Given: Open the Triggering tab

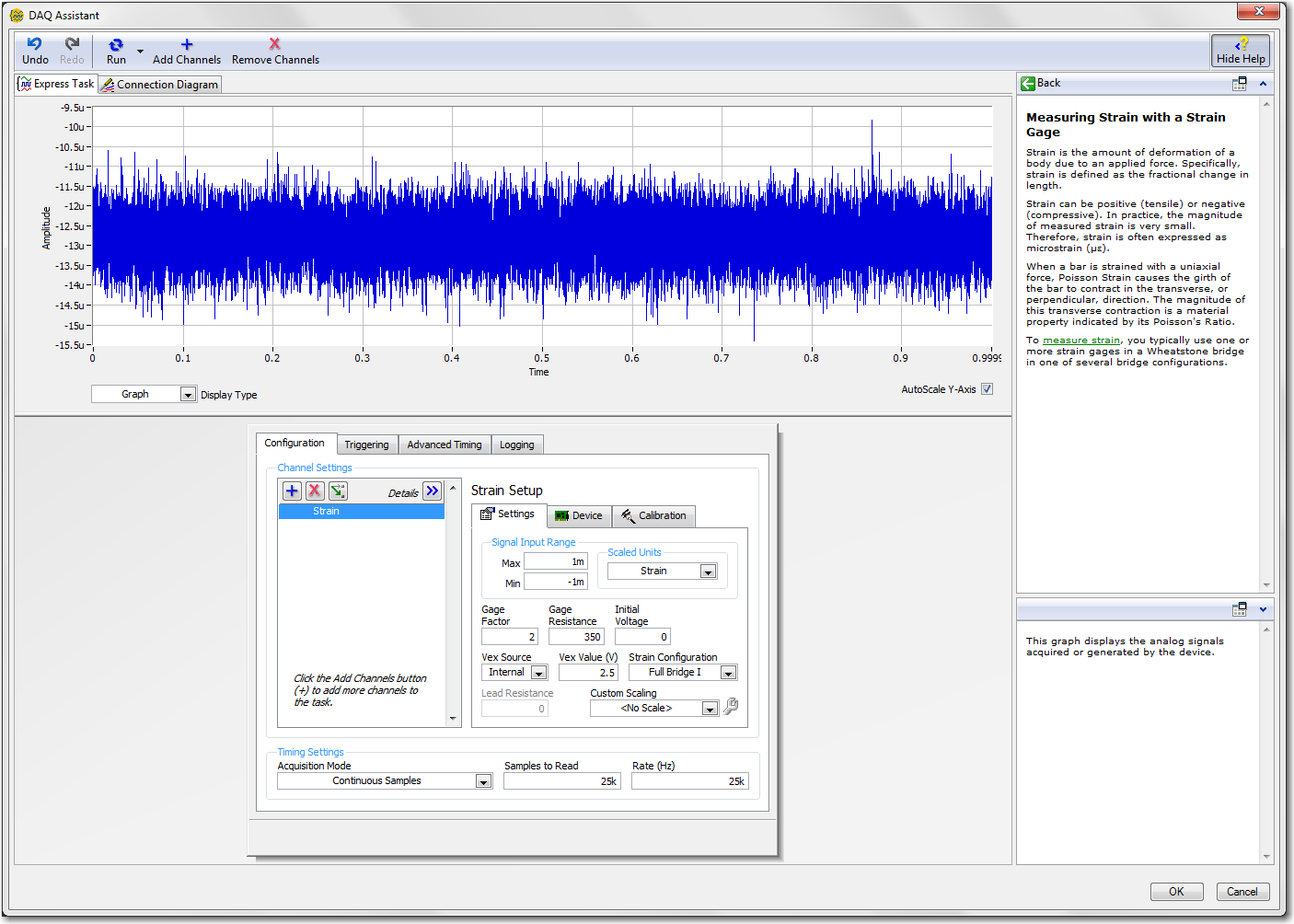Looking at the screenshot, I should (x=366, y=445).
